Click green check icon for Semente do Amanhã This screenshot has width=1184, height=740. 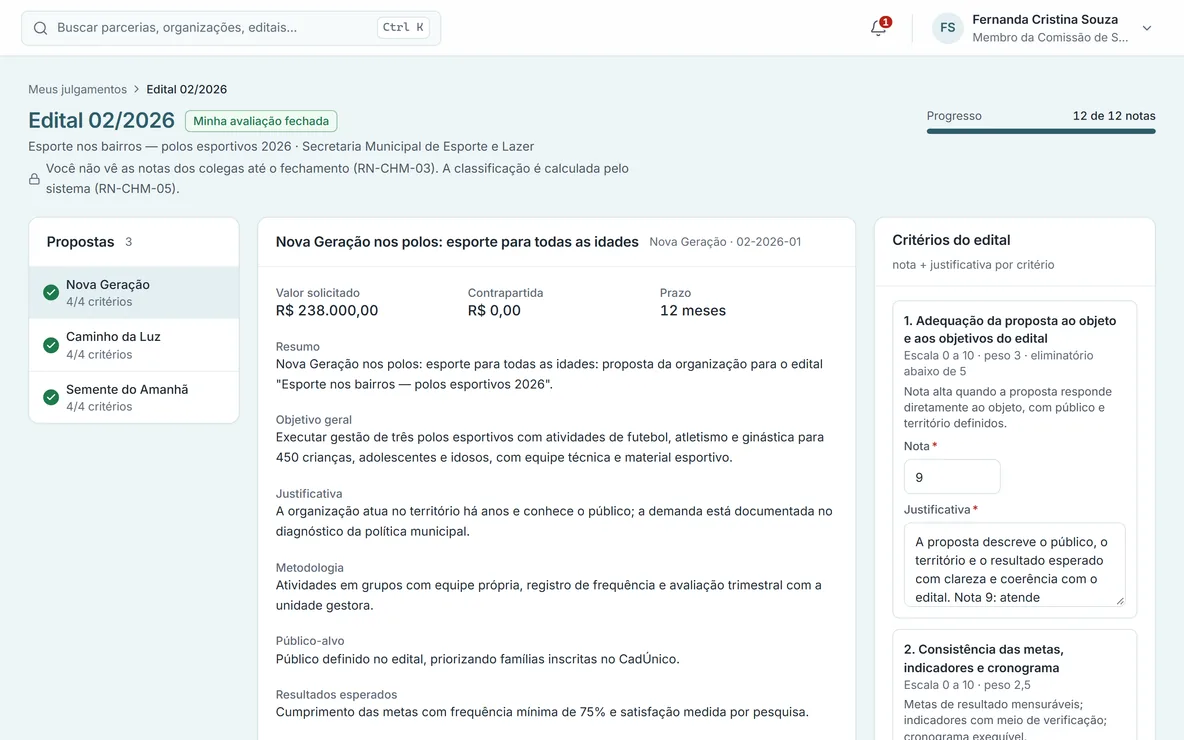(51, 397)
